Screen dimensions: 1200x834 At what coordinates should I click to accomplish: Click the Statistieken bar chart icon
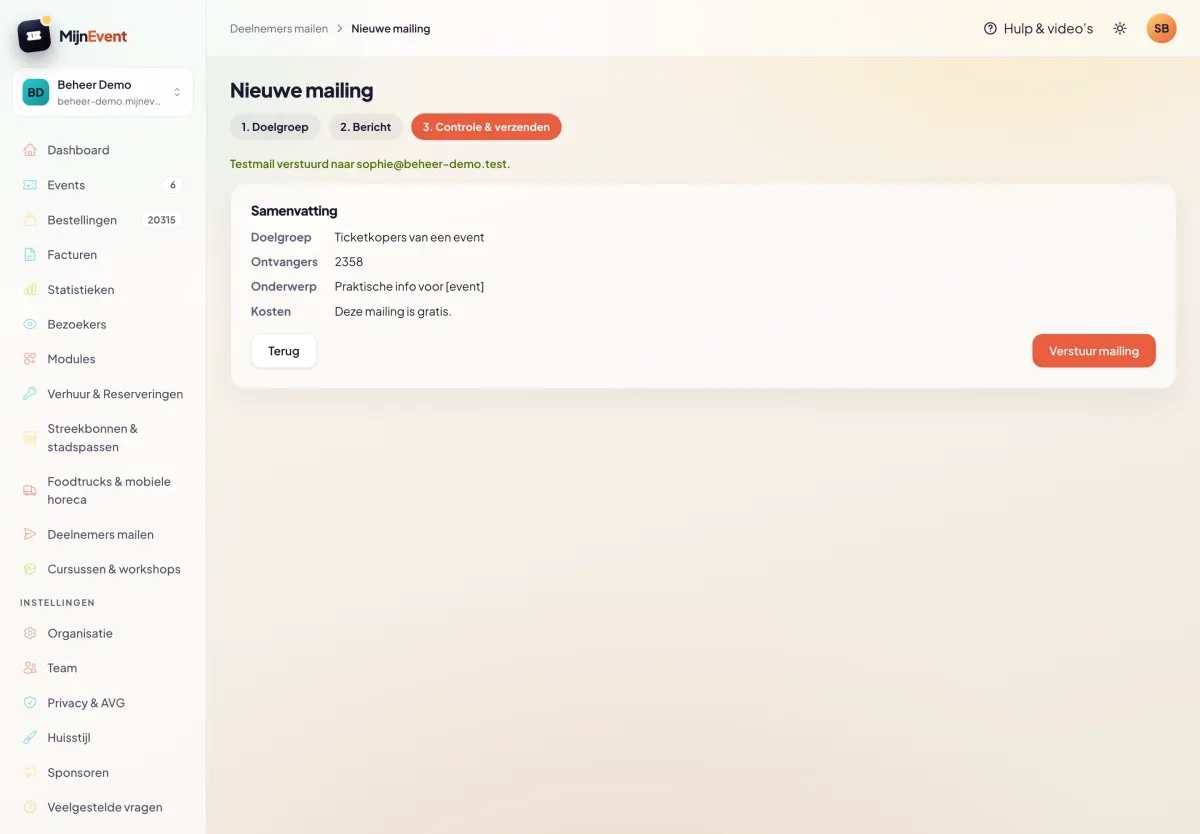[30, 290]
